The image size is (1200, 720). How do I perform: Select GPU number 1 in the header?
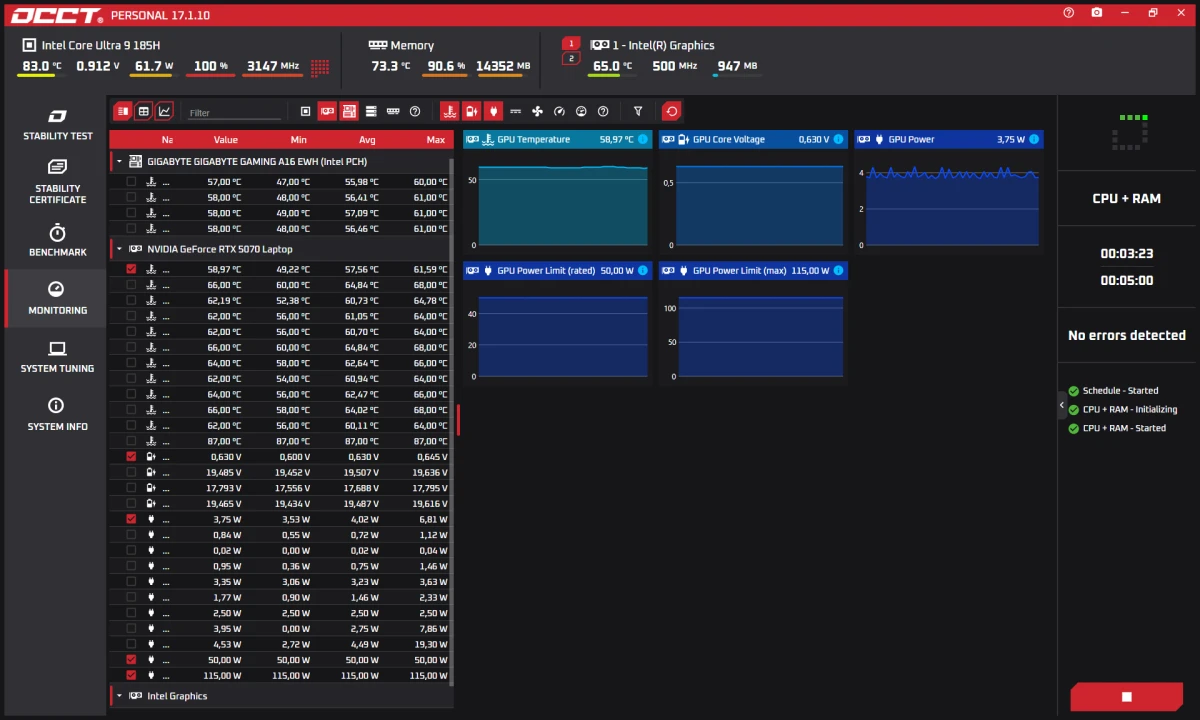[571, 44]
